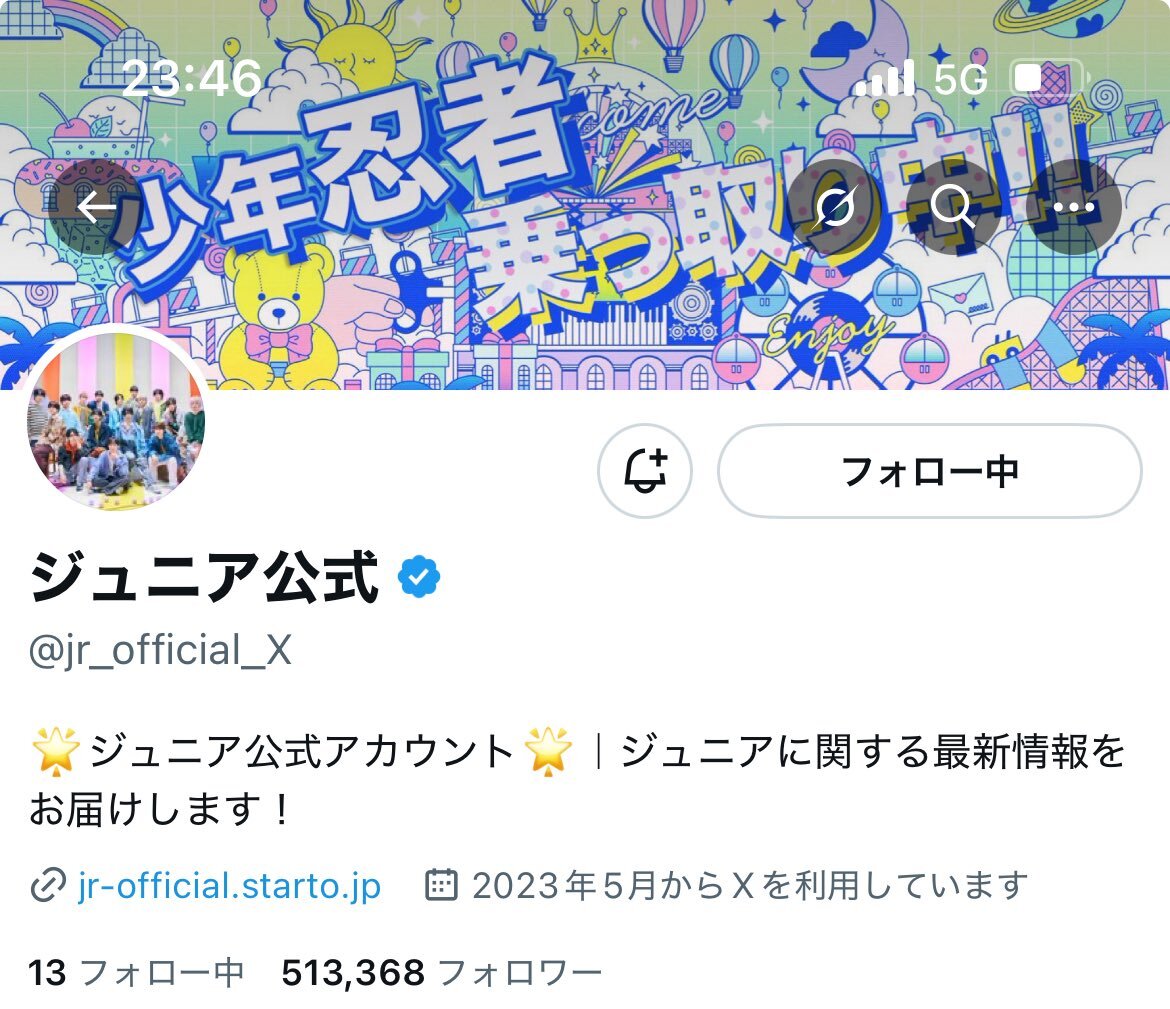Tap the blue verified badge
Screen dimensions: 1170x1009
[419, 577]
